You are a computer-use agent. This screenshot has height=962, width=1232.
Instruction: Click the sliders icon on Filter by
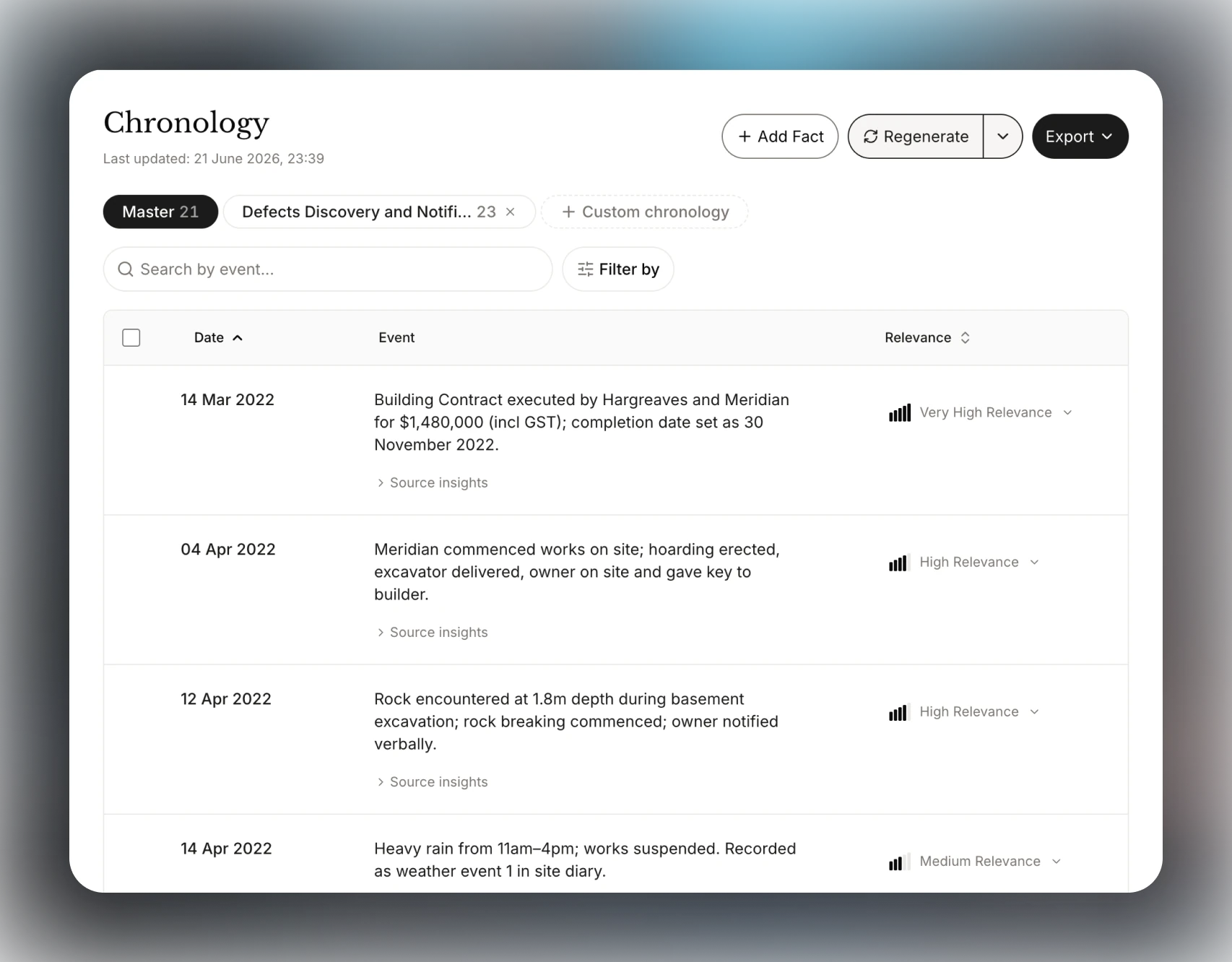coord(586,269)
